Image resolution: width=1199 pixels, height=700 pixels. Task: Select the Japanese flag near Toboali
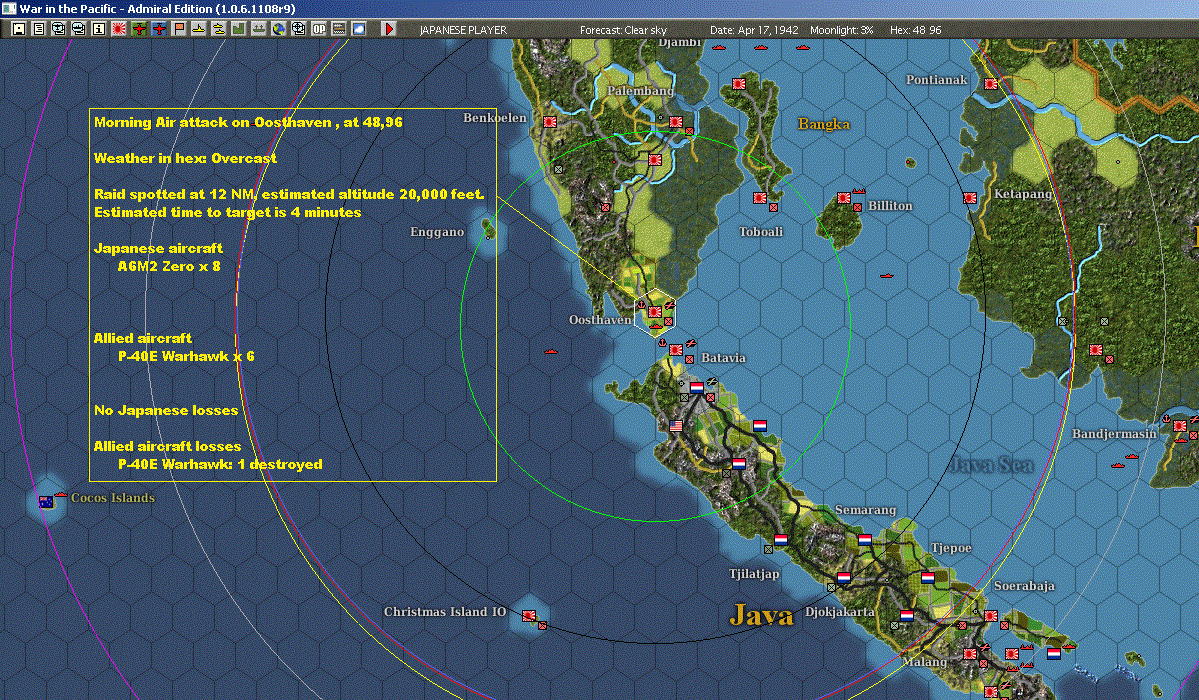[x=760, y=197]
